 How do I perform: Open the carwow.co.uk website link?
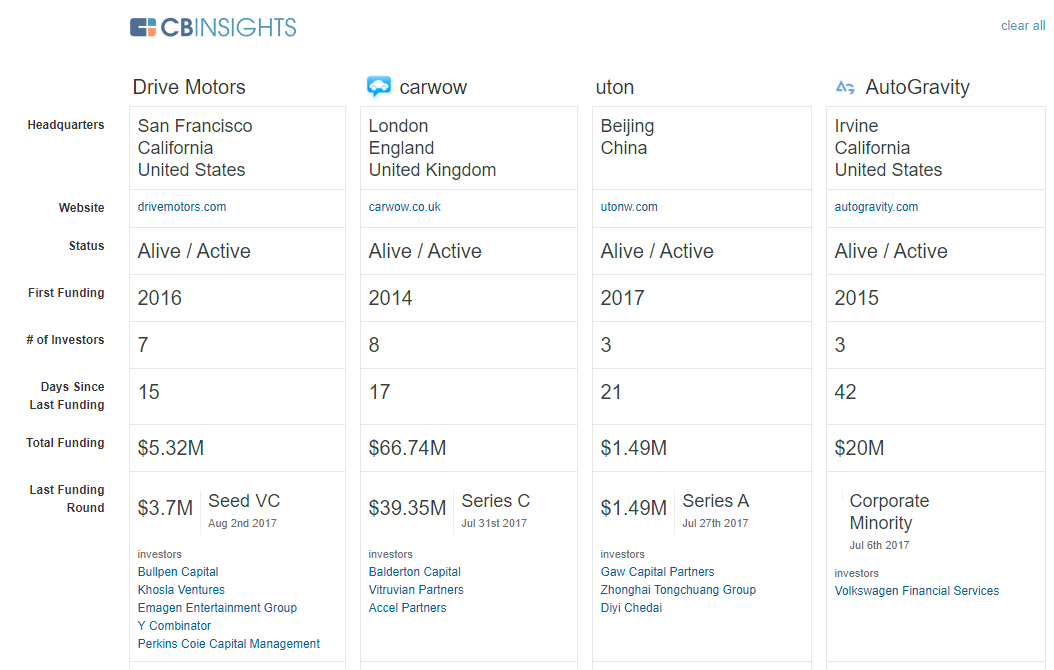(x=404, y=207)
